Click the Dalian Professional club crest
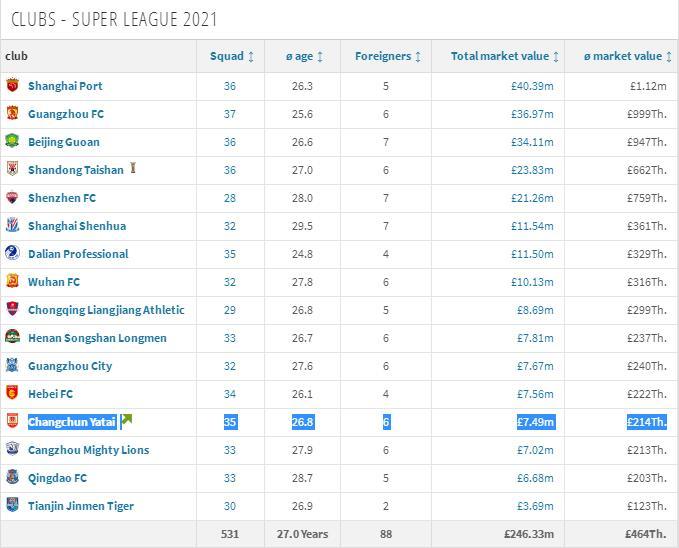Viewport: 679px width, 548px height. (12, 253)
